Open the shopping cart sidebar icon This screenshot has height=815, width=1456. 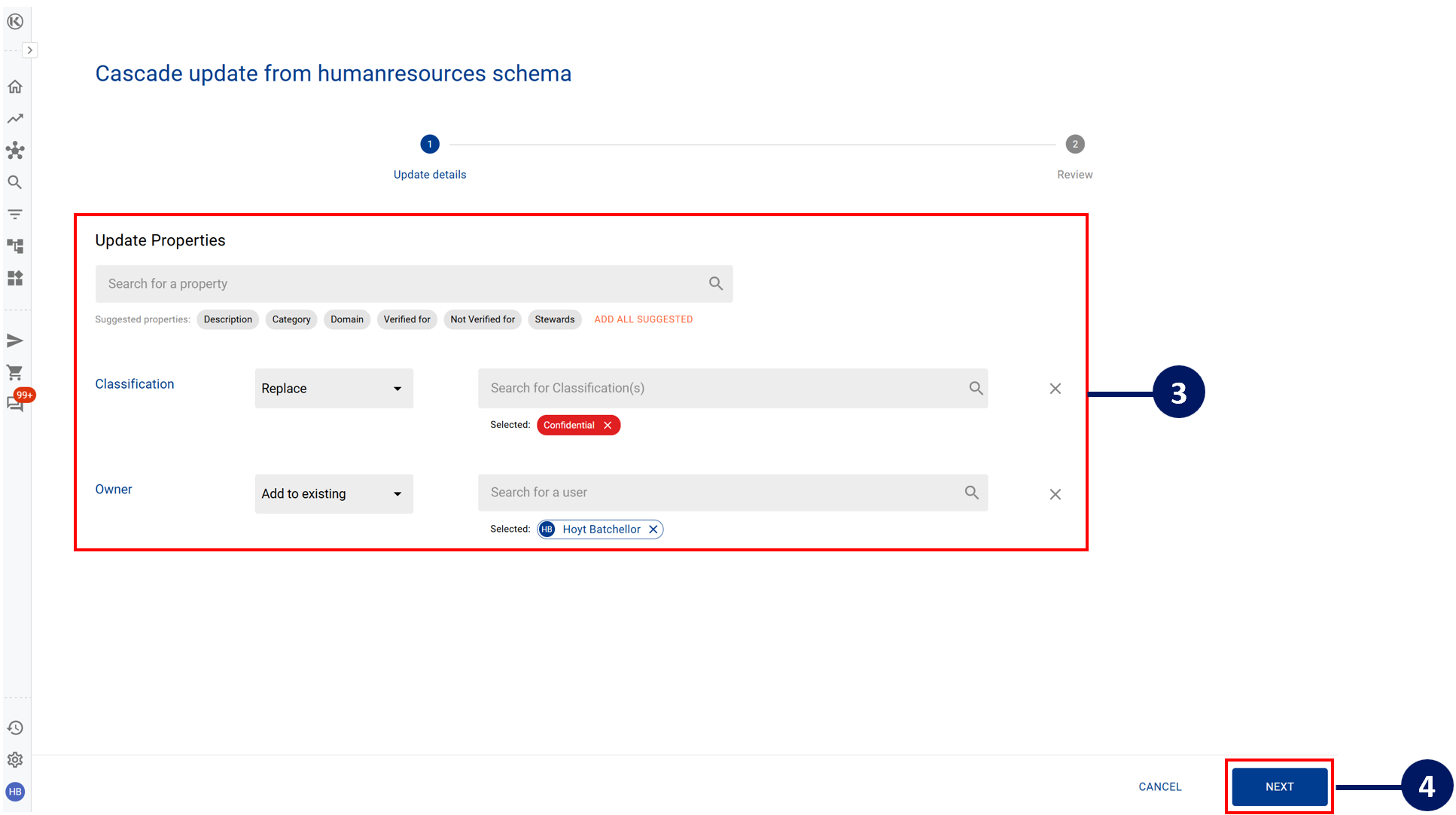click(x=15, y=372)
